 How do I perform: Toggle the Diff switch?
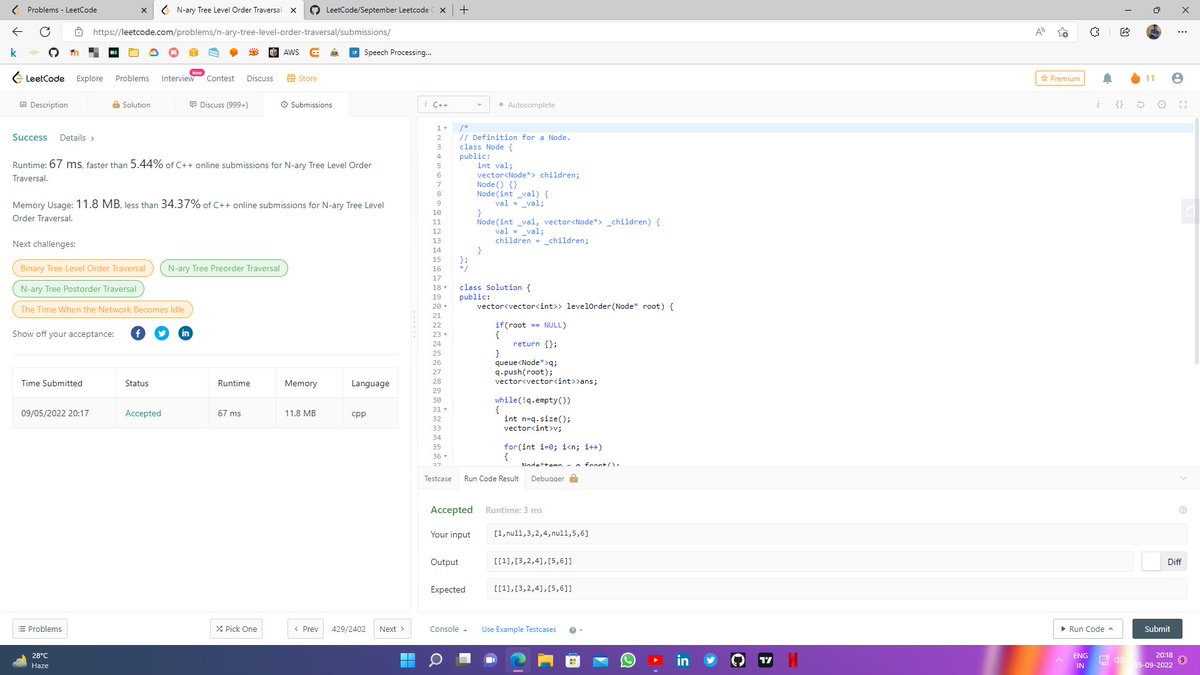click(1151, 561)
